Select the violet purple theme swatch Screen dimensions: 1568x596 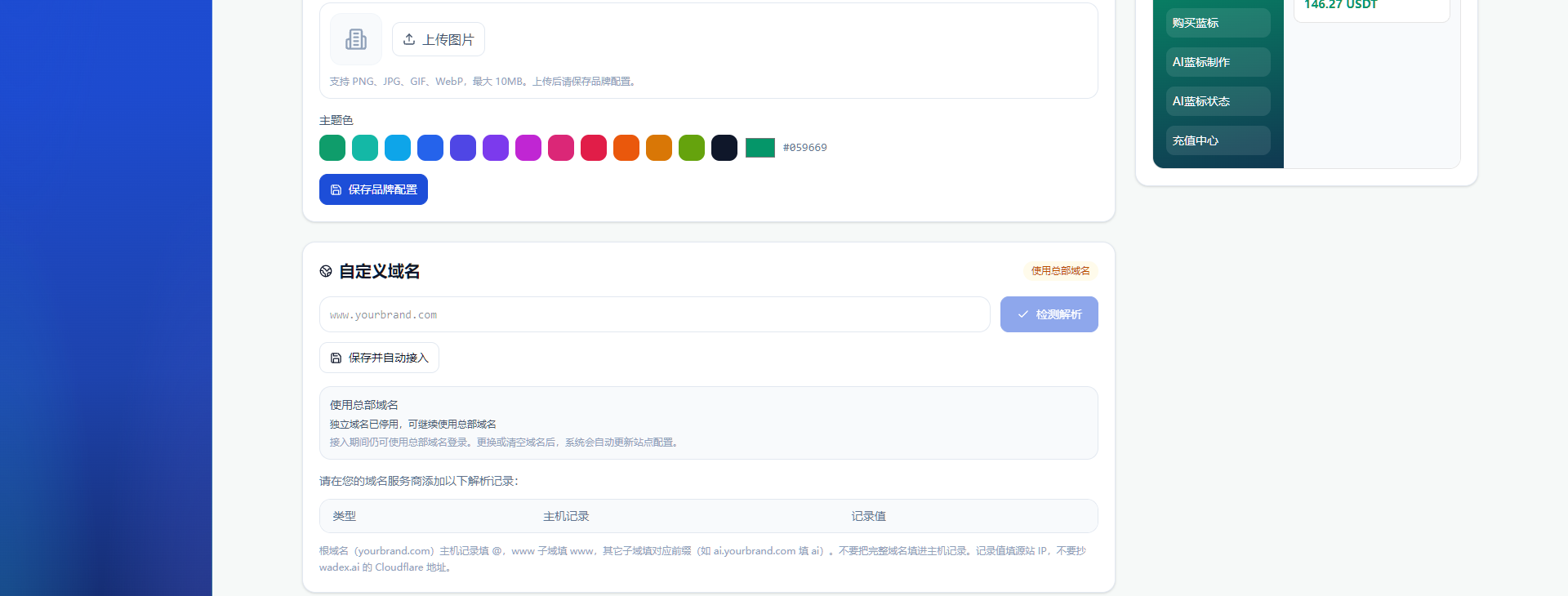click(496, 148)
